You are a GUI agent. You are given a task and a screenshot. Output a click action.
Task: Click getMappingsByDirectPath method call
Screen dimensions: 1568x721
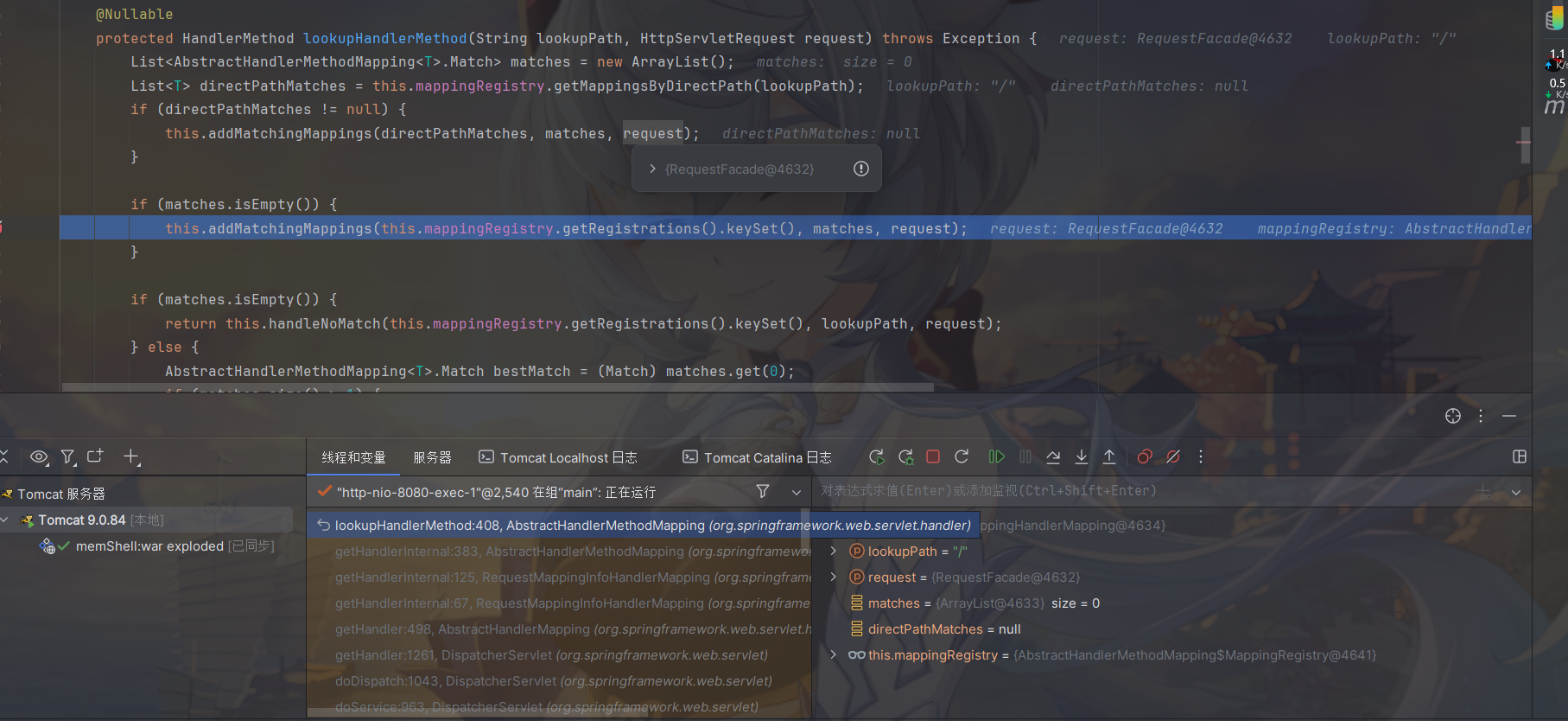(x=653, y=86)
